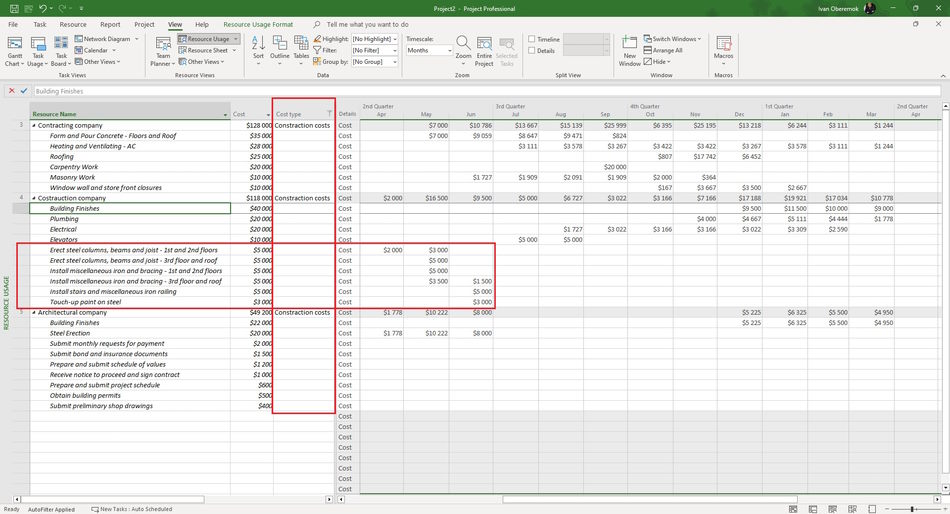Click Carpentry Work $20 000 Sep cell
The height and width of the screenshot is (514, 950).
606,167
